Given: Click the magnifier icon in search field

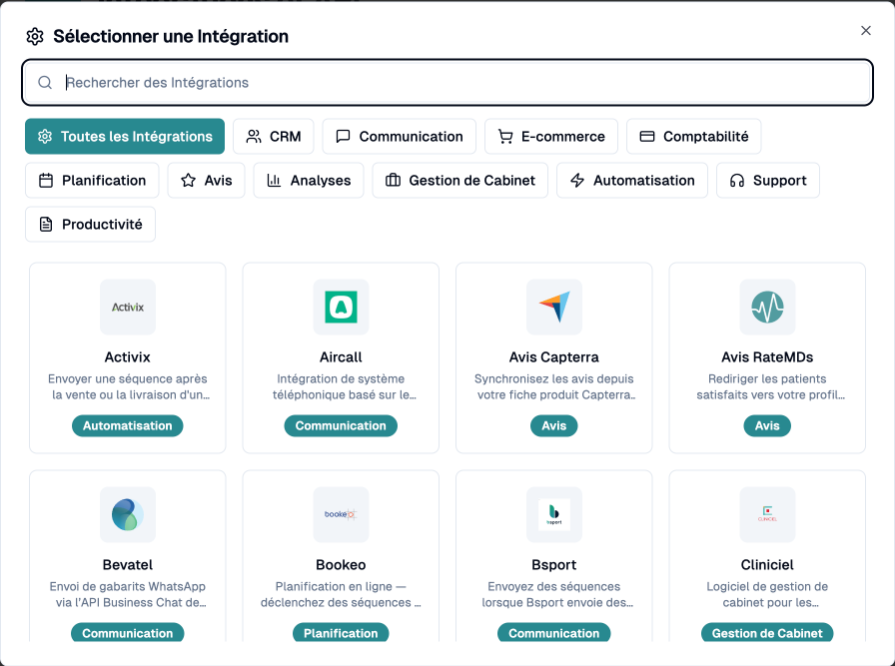Looking at the screenshot, I should click(45, 83).
